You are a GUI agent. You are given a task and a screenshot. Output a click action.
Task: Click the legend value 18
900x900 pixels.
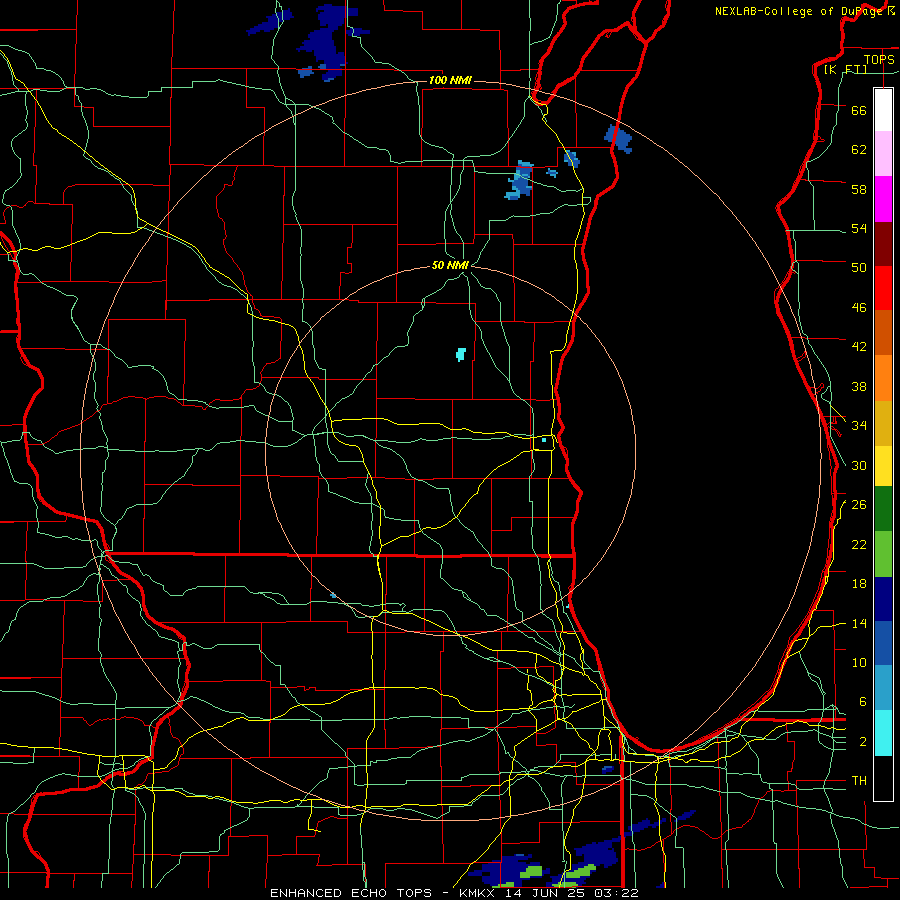coord(859,584)
